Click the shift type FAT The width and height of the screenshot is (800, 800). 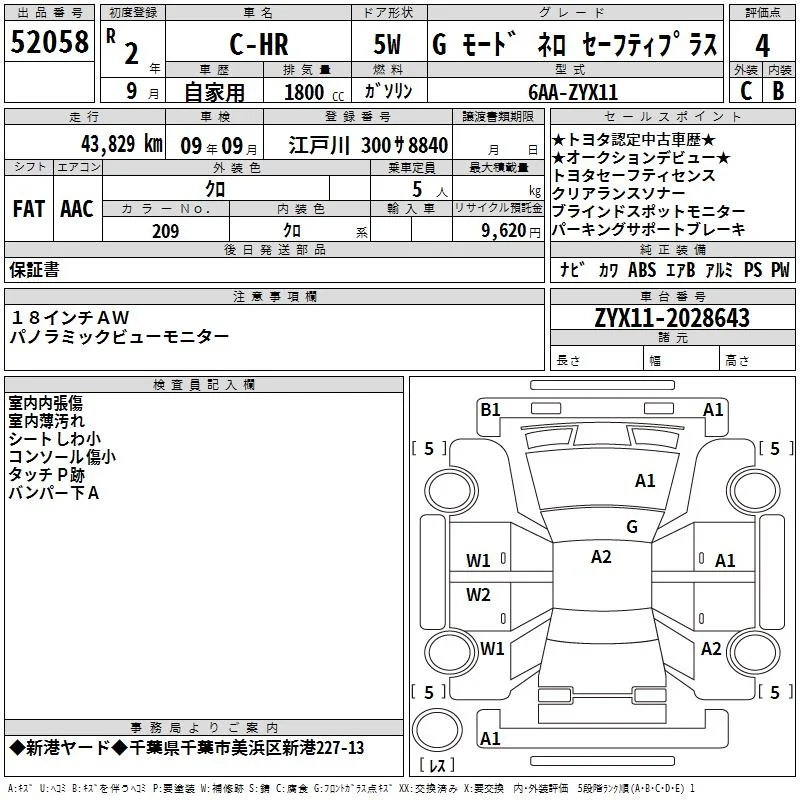[29, 209]
